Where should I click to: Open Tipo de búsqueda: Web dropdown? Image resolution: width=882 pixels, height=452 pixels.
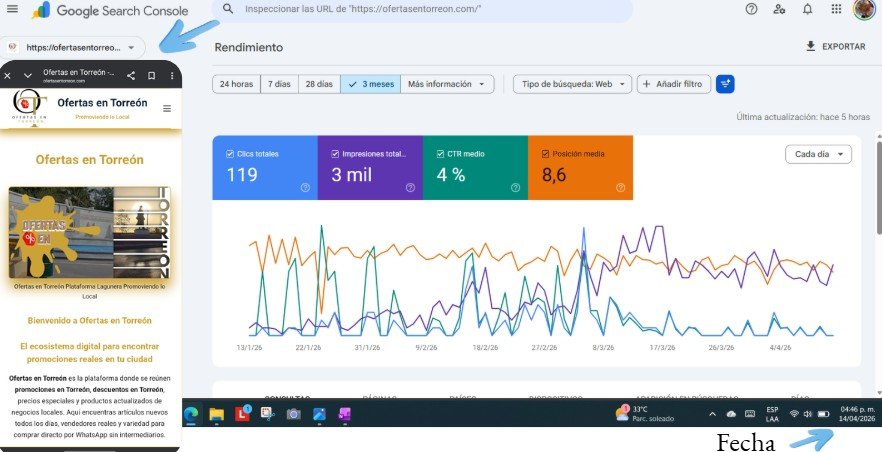click(x=573, y=84)
